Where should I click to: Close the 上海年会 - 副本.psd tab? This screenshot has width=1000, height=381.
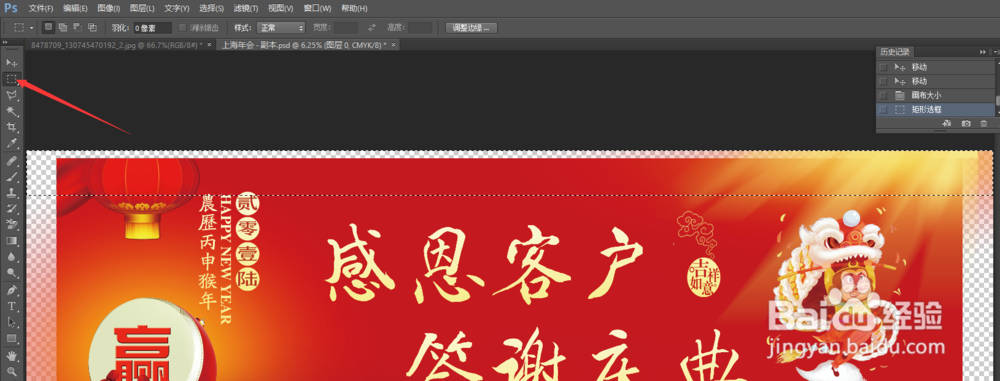(393, 45)
